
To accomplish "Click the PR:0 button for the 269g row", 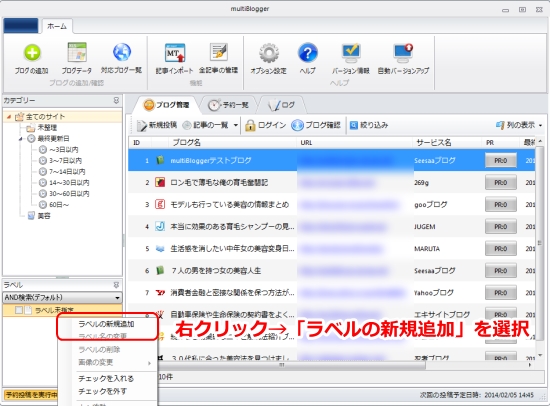I will (501, 182).
